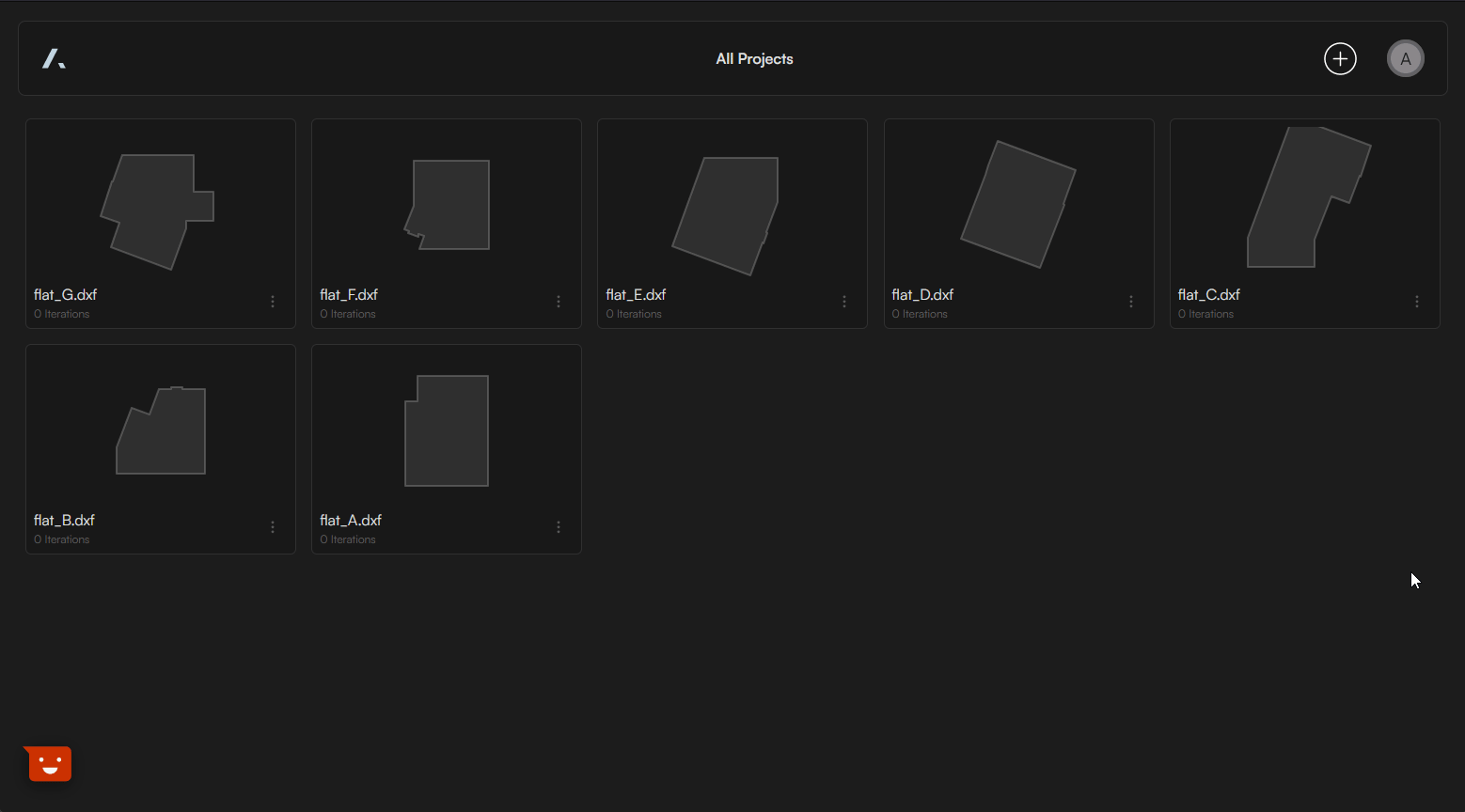Open options menu for flat_F.dxf
The width and height of the screenshot is (1465, 812).
559,302
